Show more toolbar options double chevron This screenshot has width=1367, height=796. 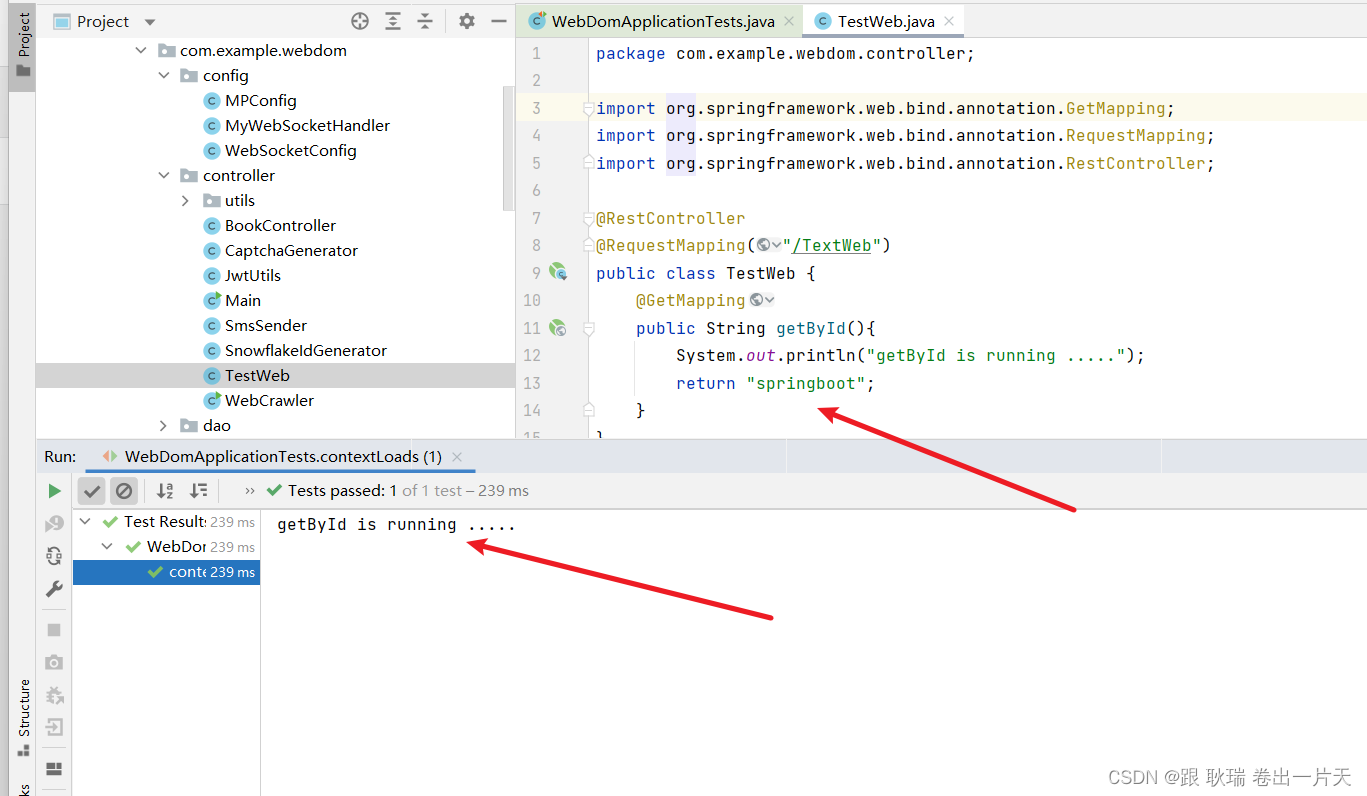(x=250, y=491)
